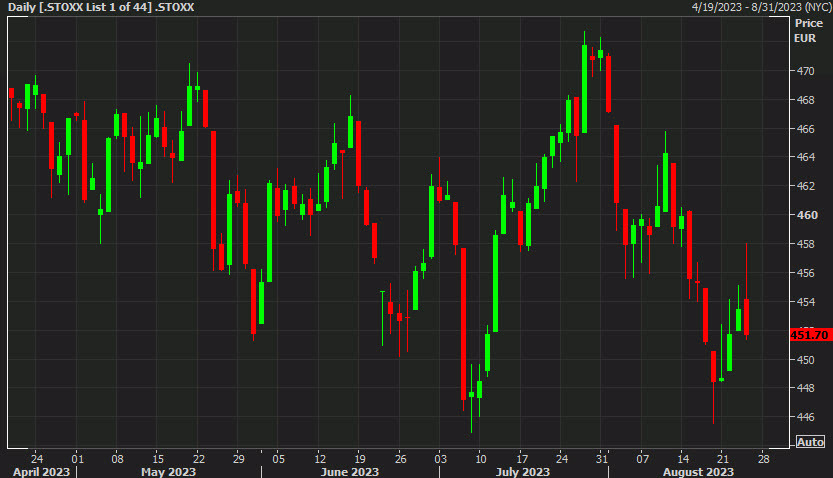Viewport: 833px width, 478px height.
Task: Click date tick 28 in August
Action: point(763,459)
